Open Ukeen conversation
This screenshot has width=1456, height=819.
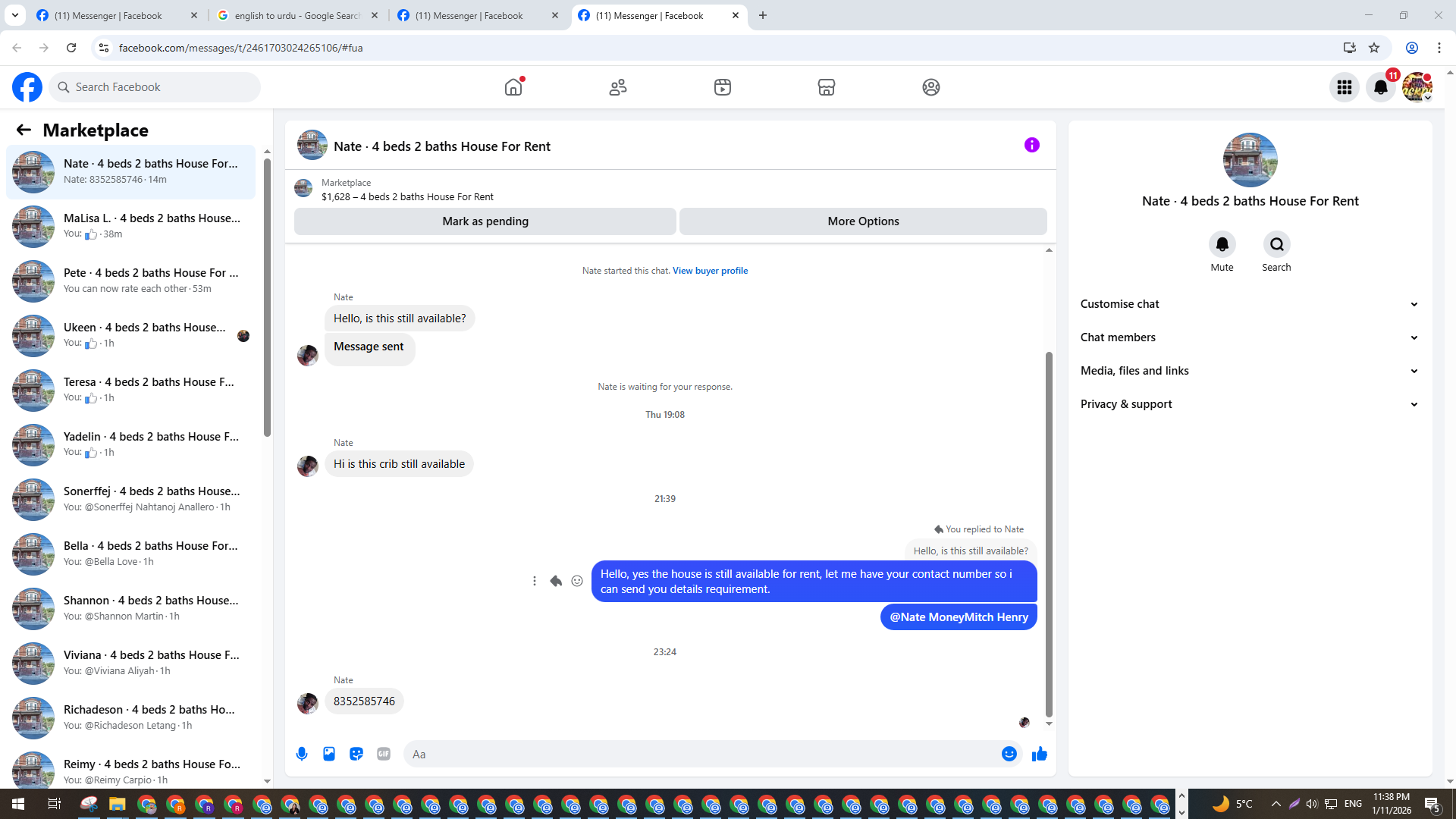(x=130, y=335)
